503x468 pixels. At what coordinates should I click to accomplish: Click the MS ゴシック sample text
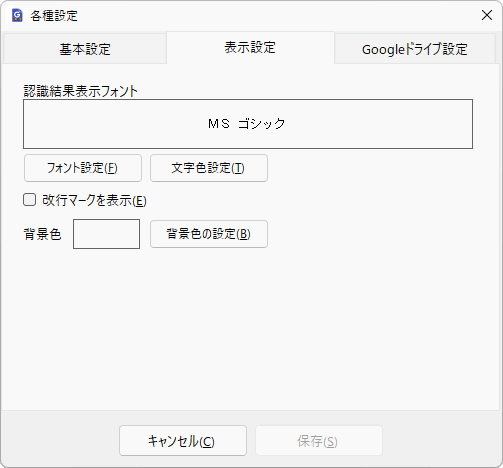point(247,124)
